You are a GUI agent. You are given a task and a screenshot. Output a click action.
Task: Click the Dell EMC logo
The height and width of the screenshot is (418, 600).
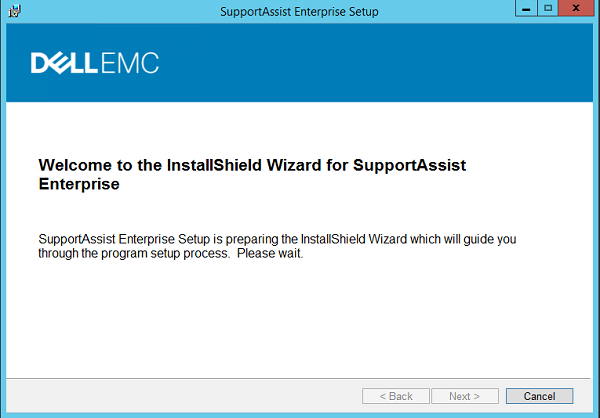tap(95, 63)
